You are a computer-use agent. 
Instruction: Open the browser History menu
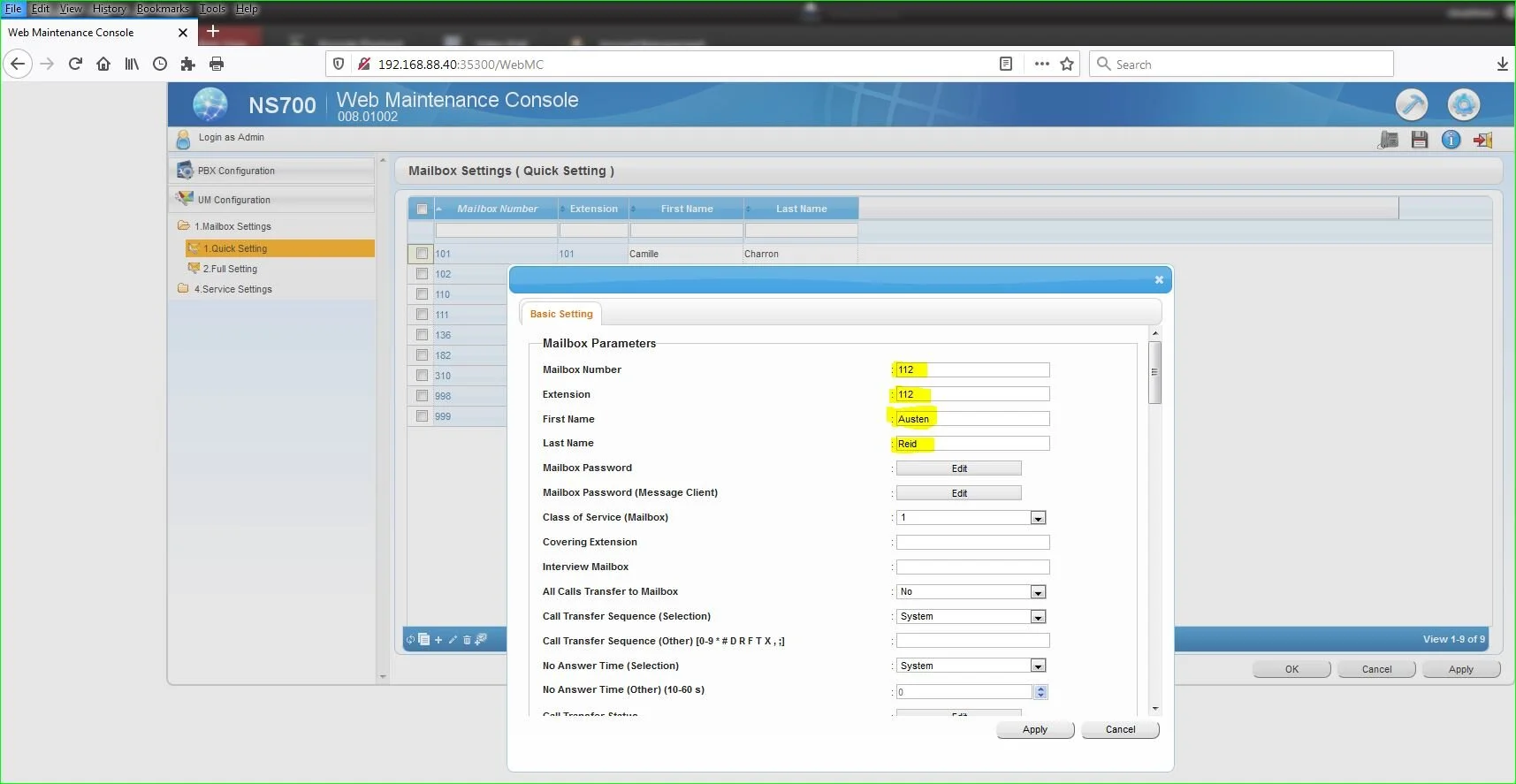(x=110, y=9)
